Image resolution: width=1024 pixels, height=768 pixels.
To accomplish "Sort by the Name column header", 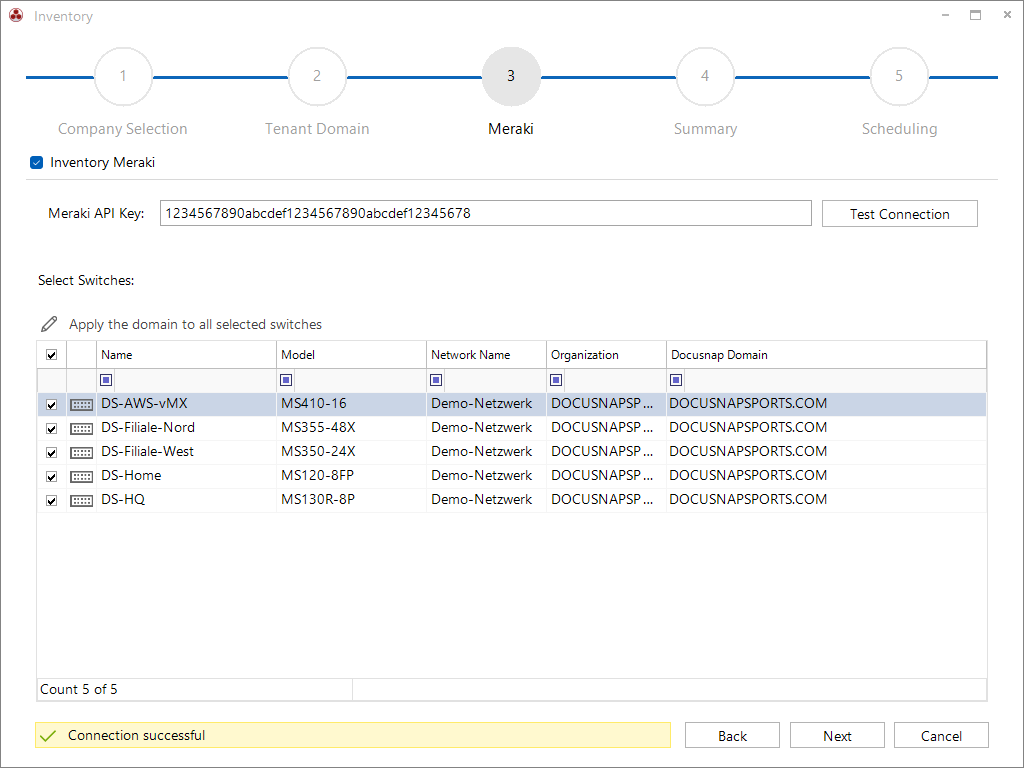I will click(x=186, y=355).
